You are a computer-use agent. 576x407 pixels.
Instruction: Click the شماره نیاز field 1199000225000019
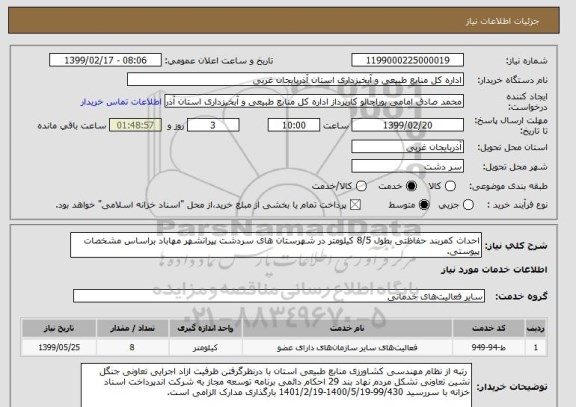[407, 60]
